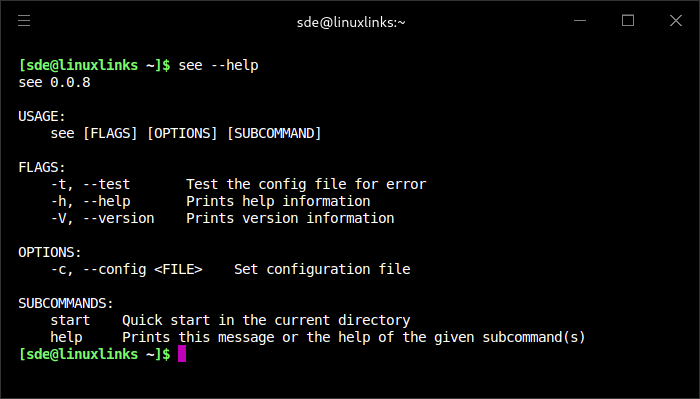Click the --test flag text
The width and height of the screenshot is (700, 399).
tap(107, 184)
